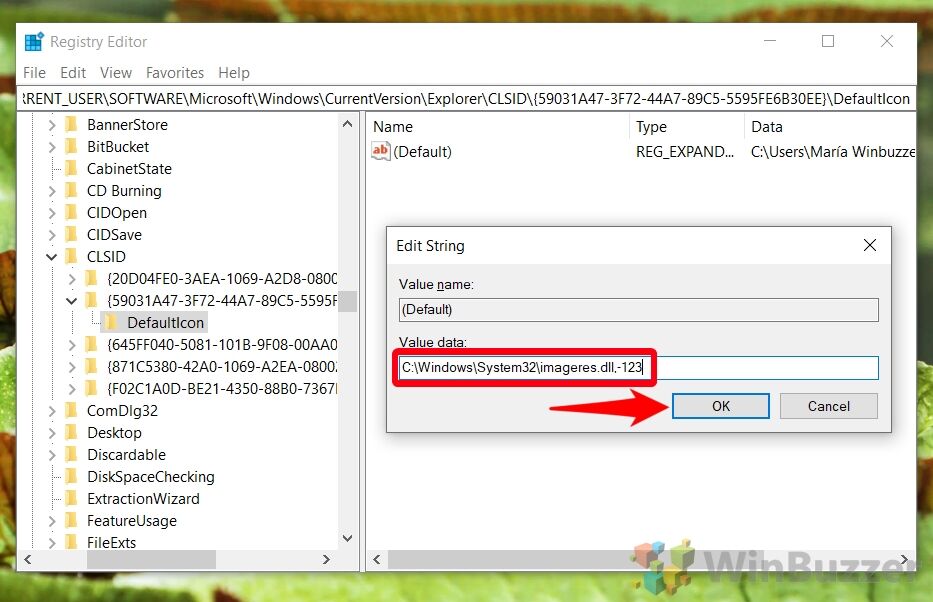Image resolution: width=933 pixels, height=602 pixels.
Task: Cancel the Edit String dialog
Action: pyautogui.click(x=828, y=406)
